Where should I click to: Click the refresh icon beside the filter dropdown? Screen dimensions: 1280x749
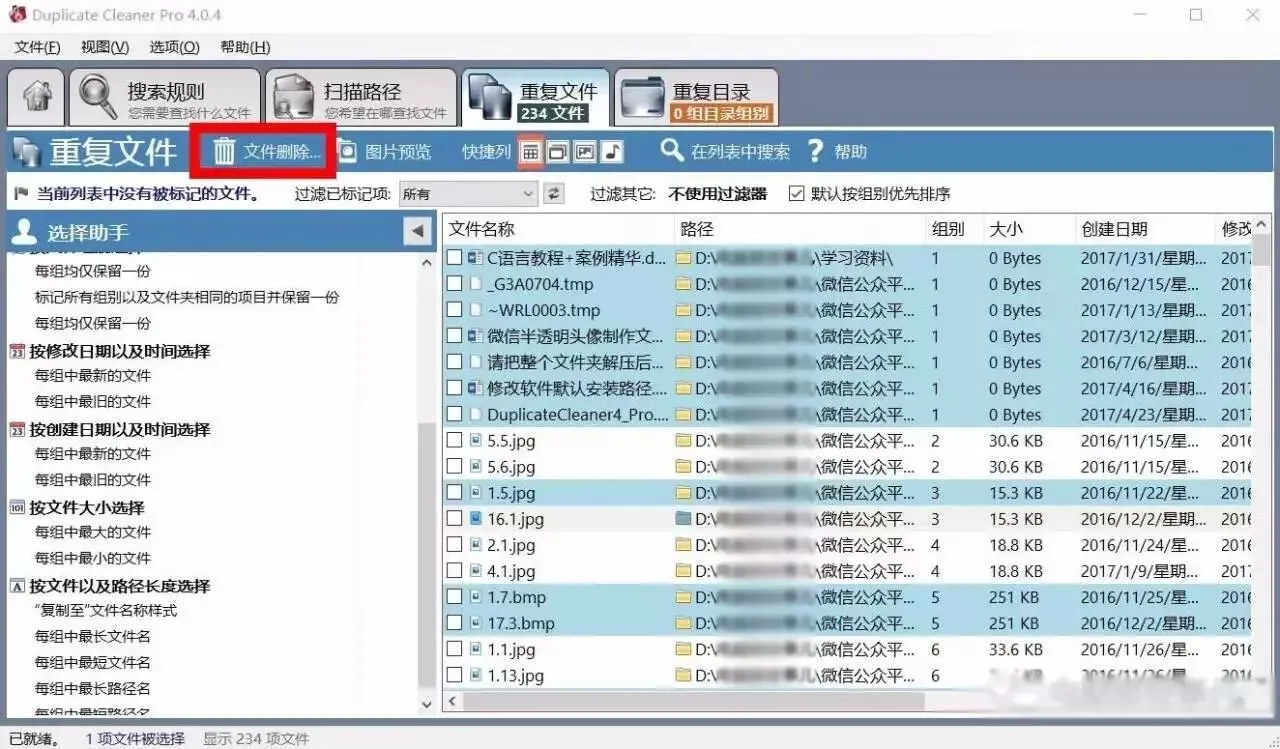(x=554, y=192)
